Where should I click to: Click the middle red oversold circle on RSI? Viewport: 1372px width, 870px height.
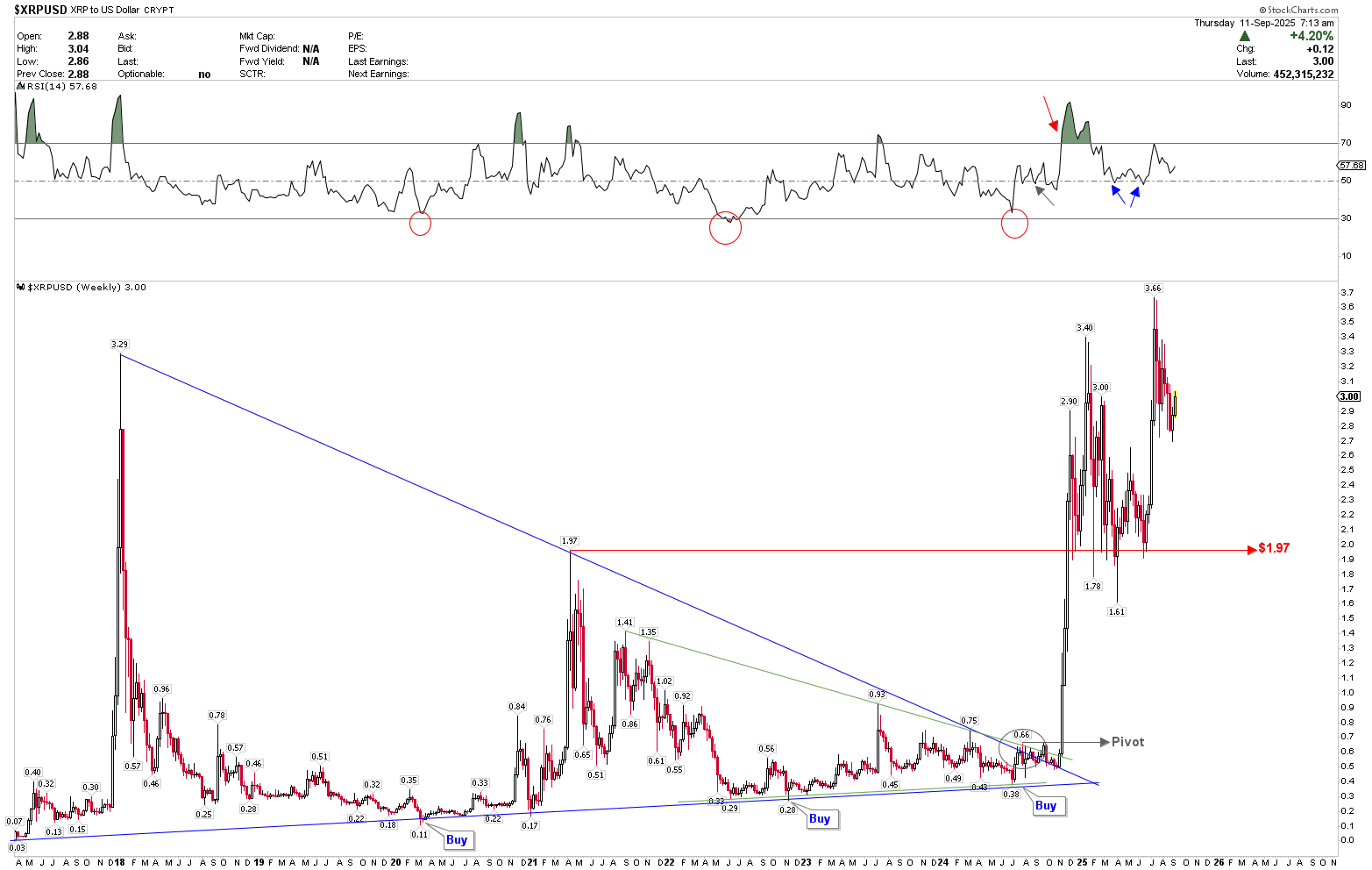(725, 227)
